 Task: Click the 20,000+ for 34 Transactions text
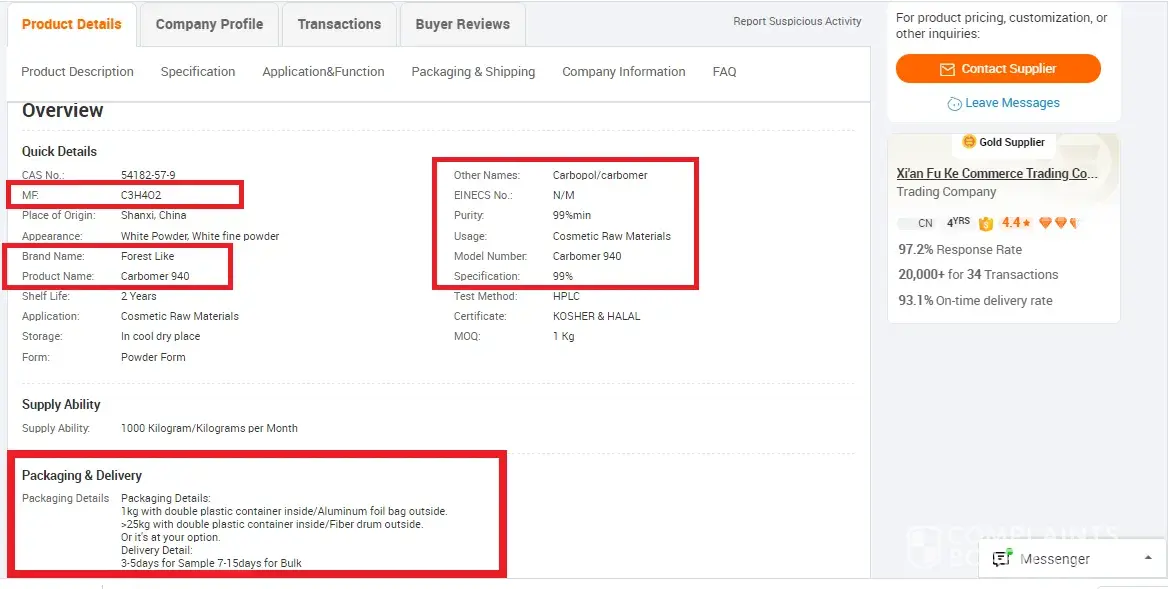(x=978, y=275)
